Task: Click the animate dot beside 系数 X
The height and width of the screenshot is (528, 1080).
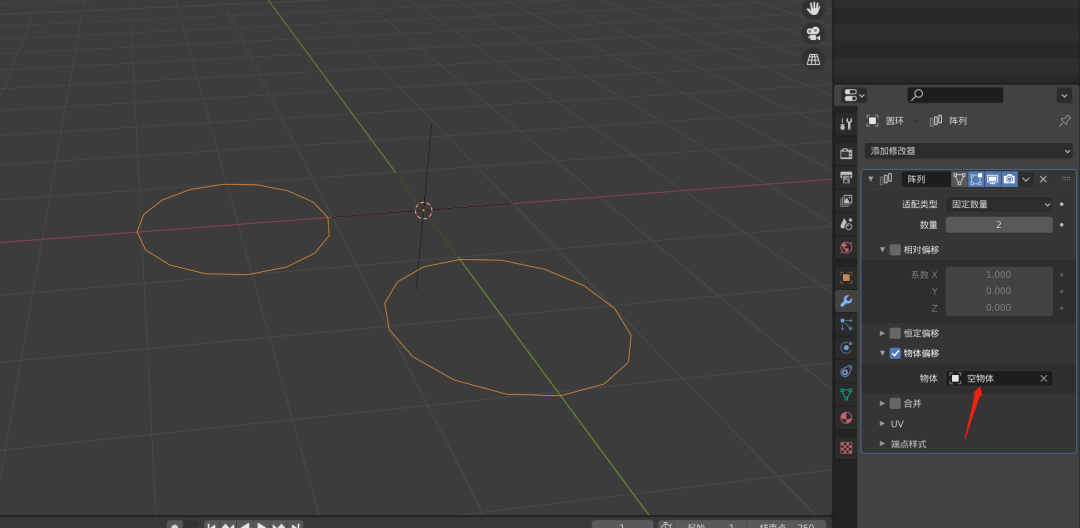Action: point(1061,275)
